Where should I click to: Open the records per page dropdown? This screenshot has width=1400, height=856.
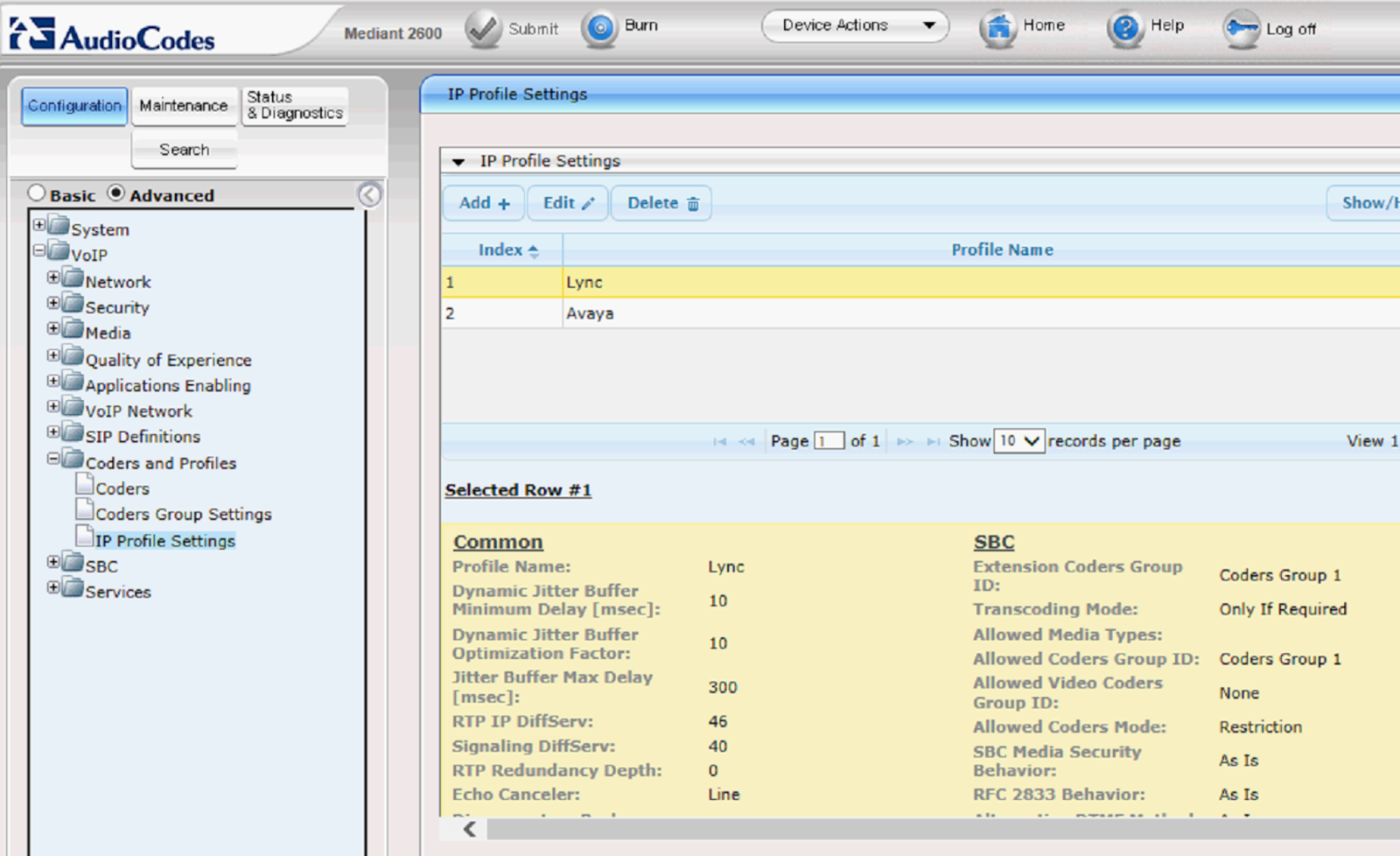(x=1018, y=441)
